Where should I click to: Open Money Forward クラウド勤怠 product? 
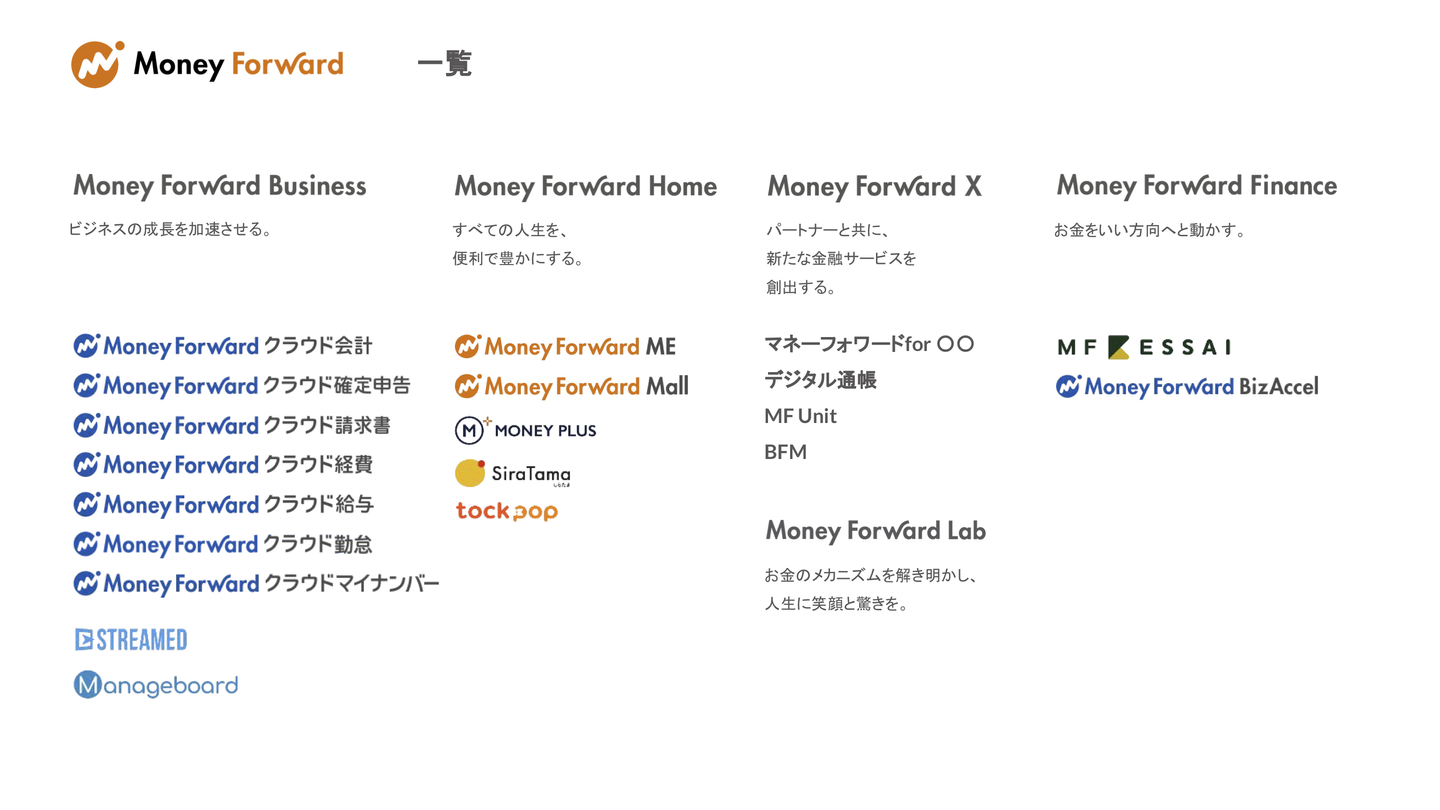tap(223, 544)
